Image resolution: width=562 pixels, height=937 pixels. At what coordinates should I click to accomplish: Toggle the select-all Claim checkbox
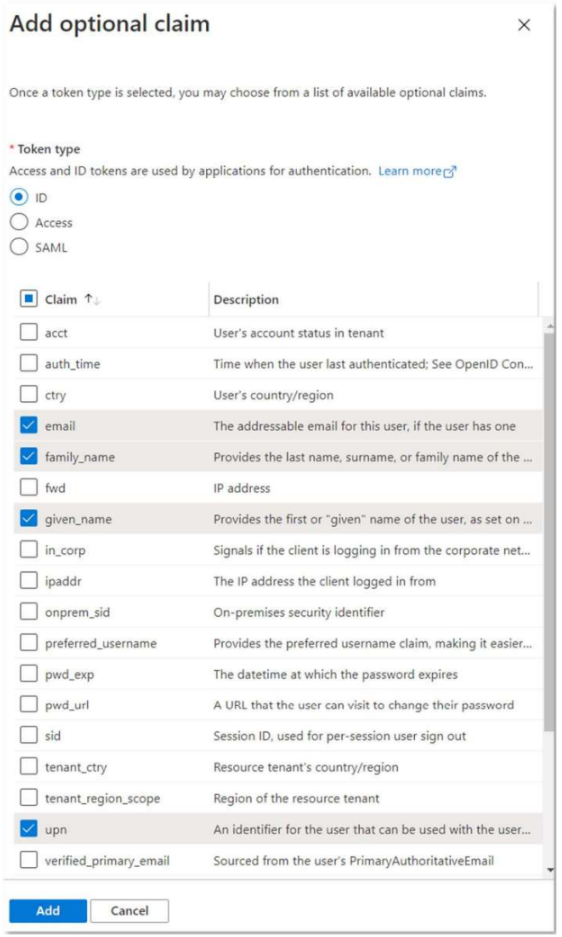29,299
